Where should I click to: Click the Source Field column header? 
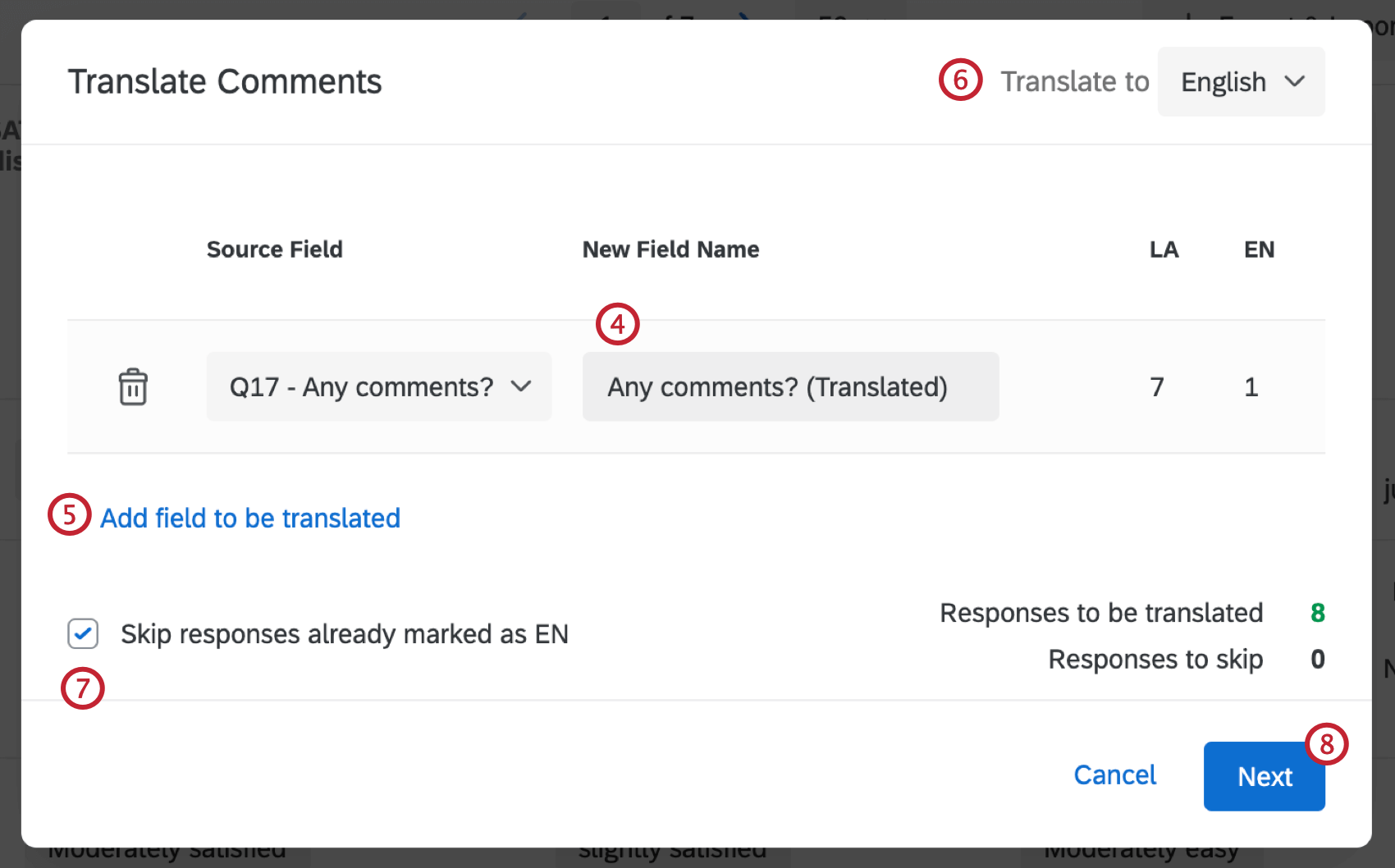coord(274,249)
